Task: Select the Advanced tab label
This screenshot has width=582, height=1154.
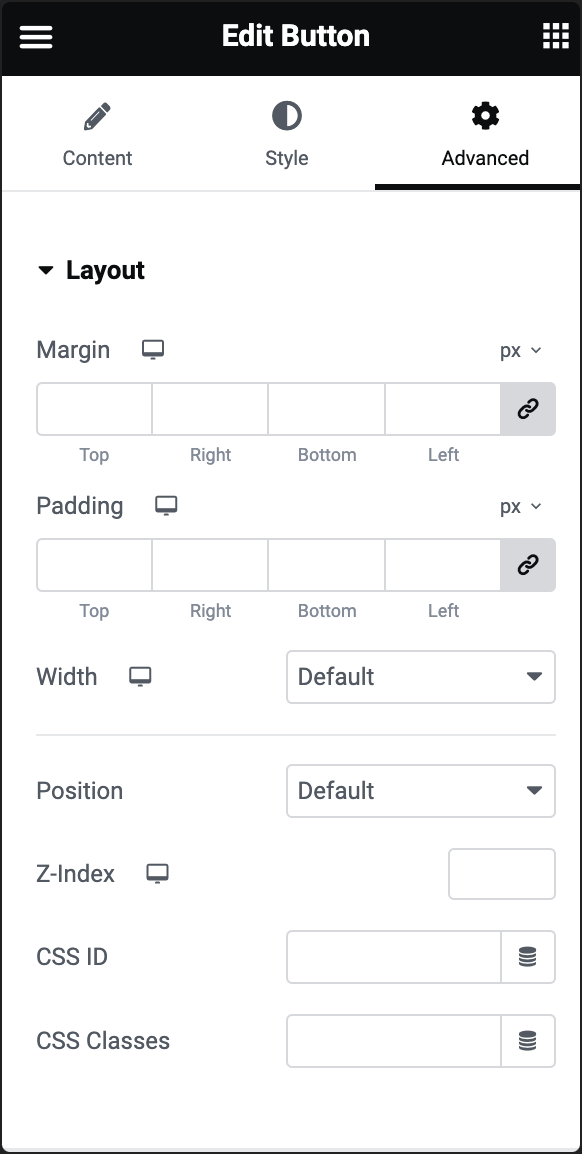Action: click(485, 158)
